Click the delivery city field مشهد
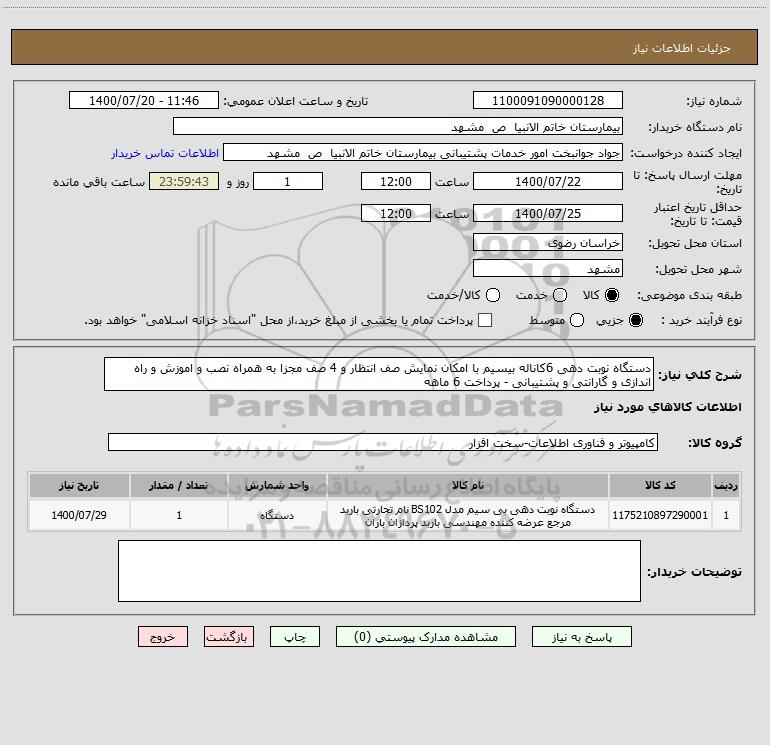Viewport: 770px width, 745px height. 548,268
